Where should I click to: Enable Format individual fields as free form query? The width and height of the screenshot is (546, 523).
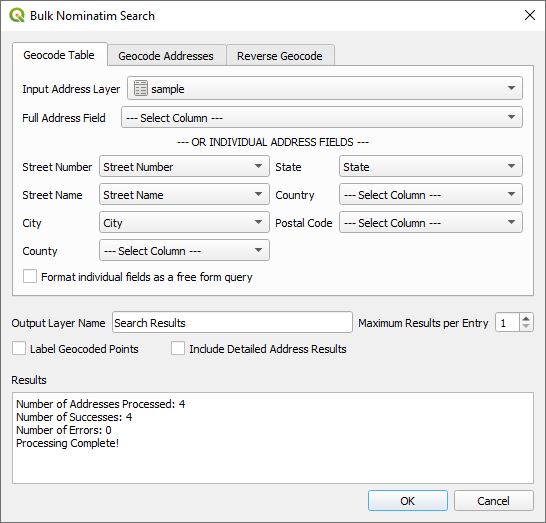point(30,276)
